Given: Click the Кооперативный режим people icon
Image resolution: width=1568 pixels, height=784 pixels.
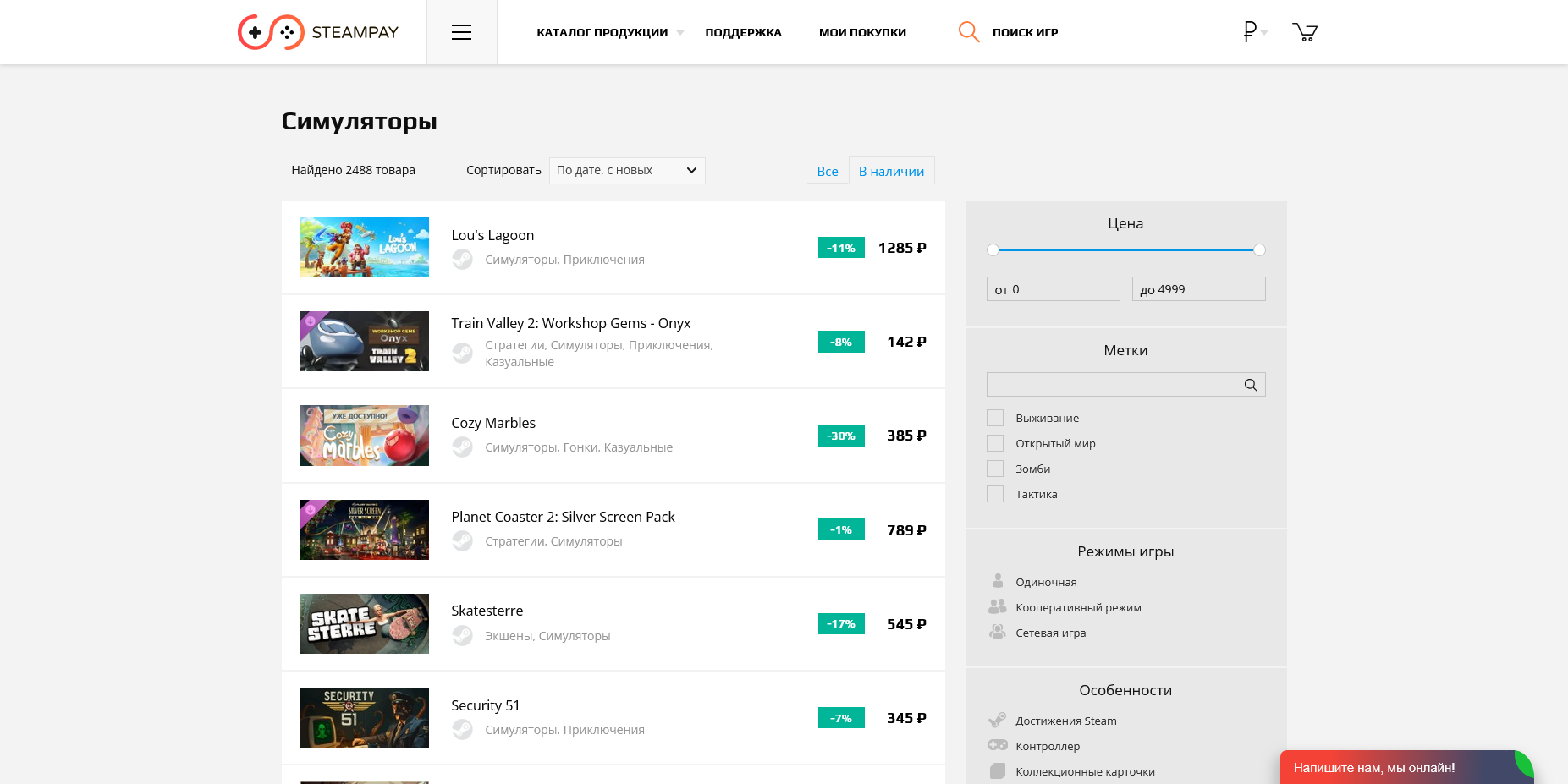Looking at the screenshot, I should 998,606.
